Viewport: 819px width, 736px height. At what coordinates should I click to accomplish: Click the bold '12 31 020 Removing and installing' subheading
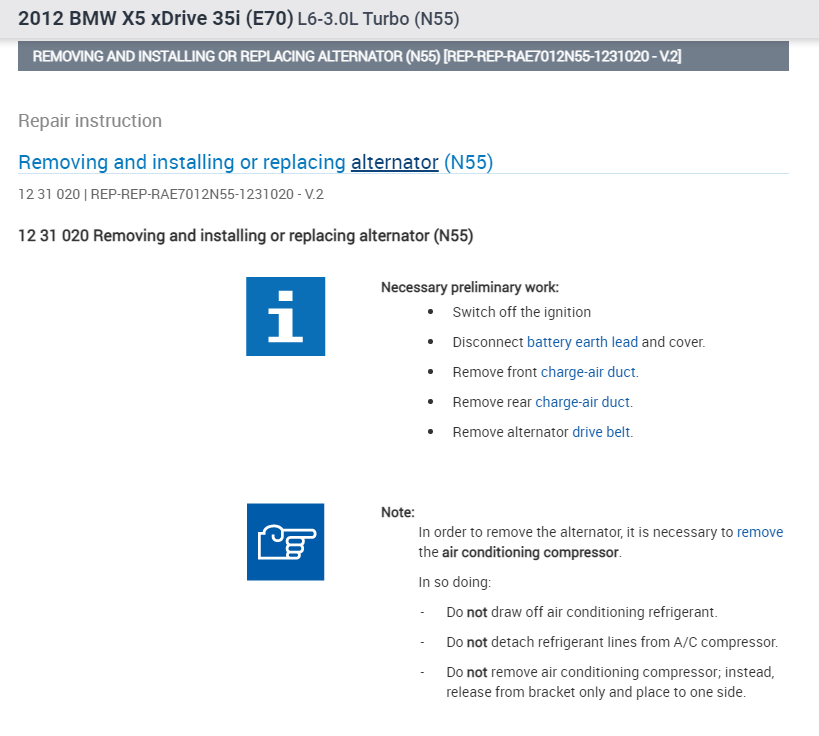[x=245, y=236]
